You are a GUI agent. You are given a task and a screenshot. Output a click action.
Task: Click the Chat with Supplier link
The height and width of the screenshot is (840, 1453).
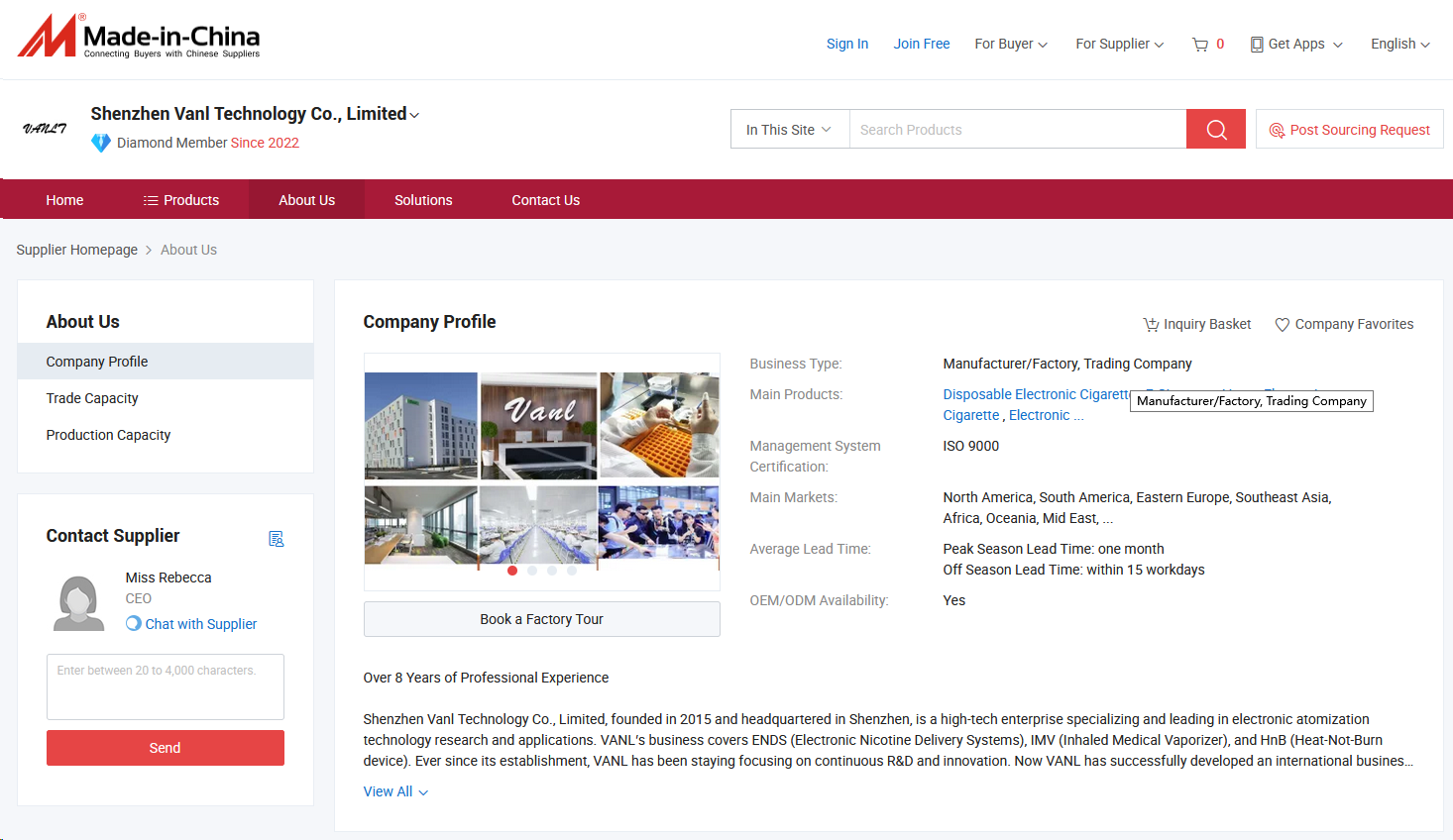tap(200, 624)
